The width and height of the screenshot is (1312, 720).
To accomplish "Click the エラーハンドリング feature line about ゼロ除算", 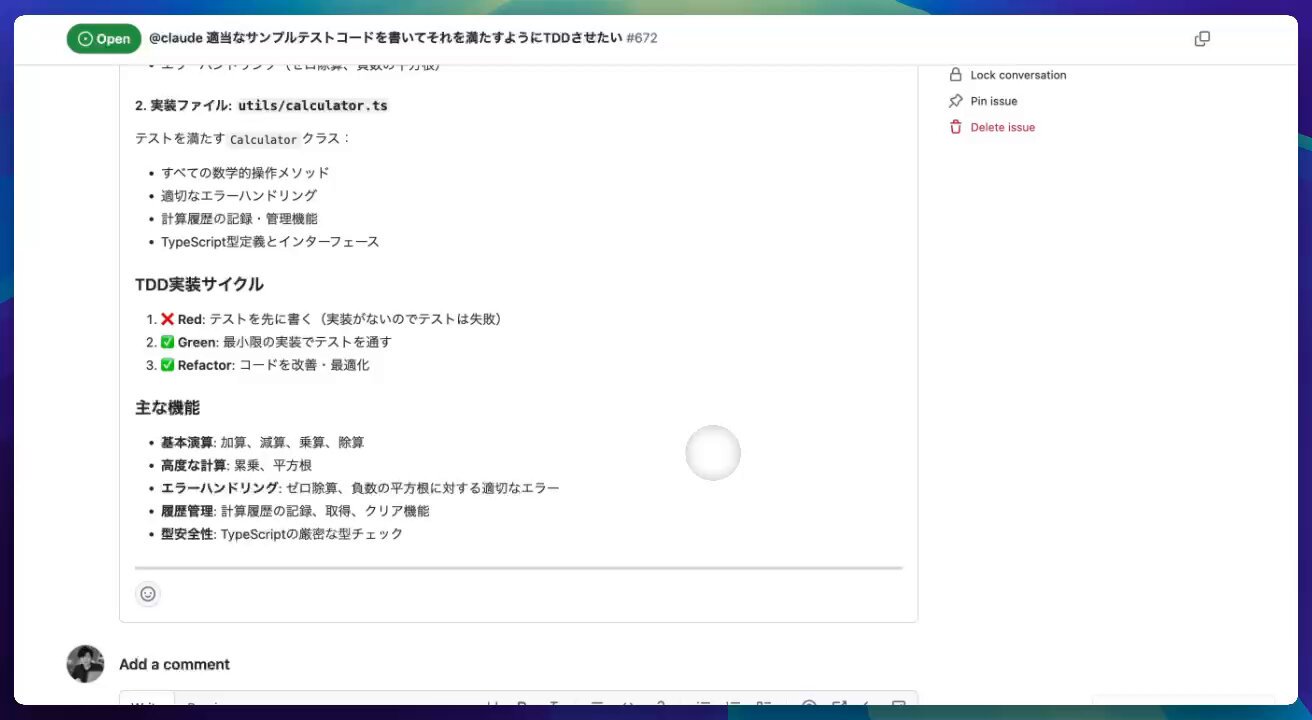I will click(360, 488).
